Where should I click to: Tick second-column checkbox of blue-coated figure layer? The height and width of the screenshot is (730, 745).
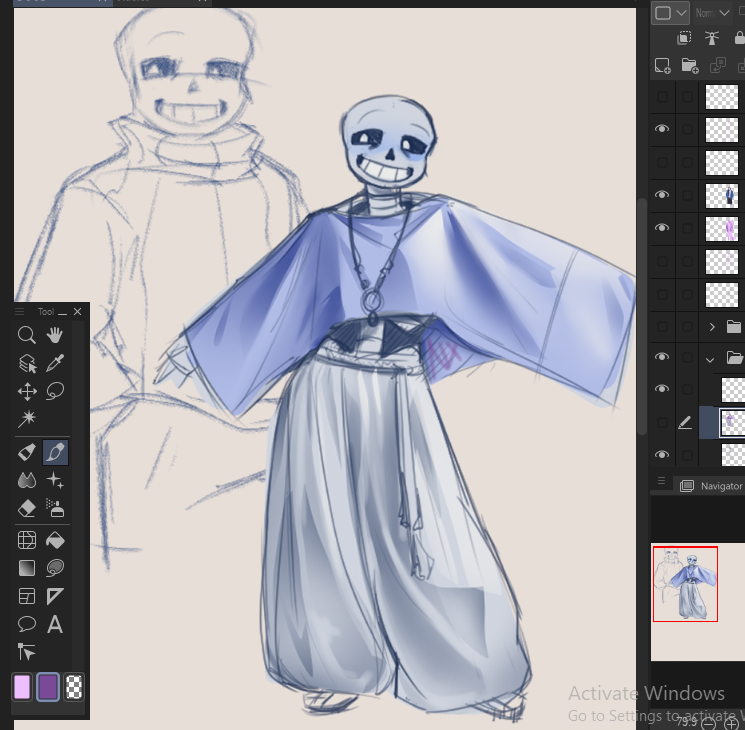687,195
